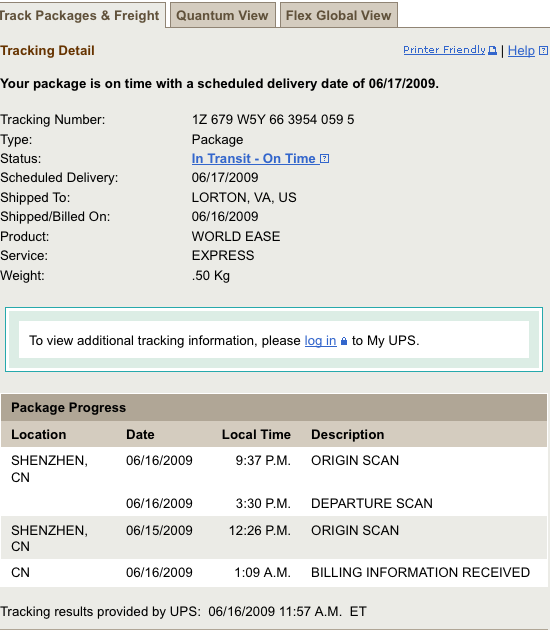Select the BILLING INFORMATION RECEIVED row
The height and width of the screenshot is (630, 550).
coord(274,573)
